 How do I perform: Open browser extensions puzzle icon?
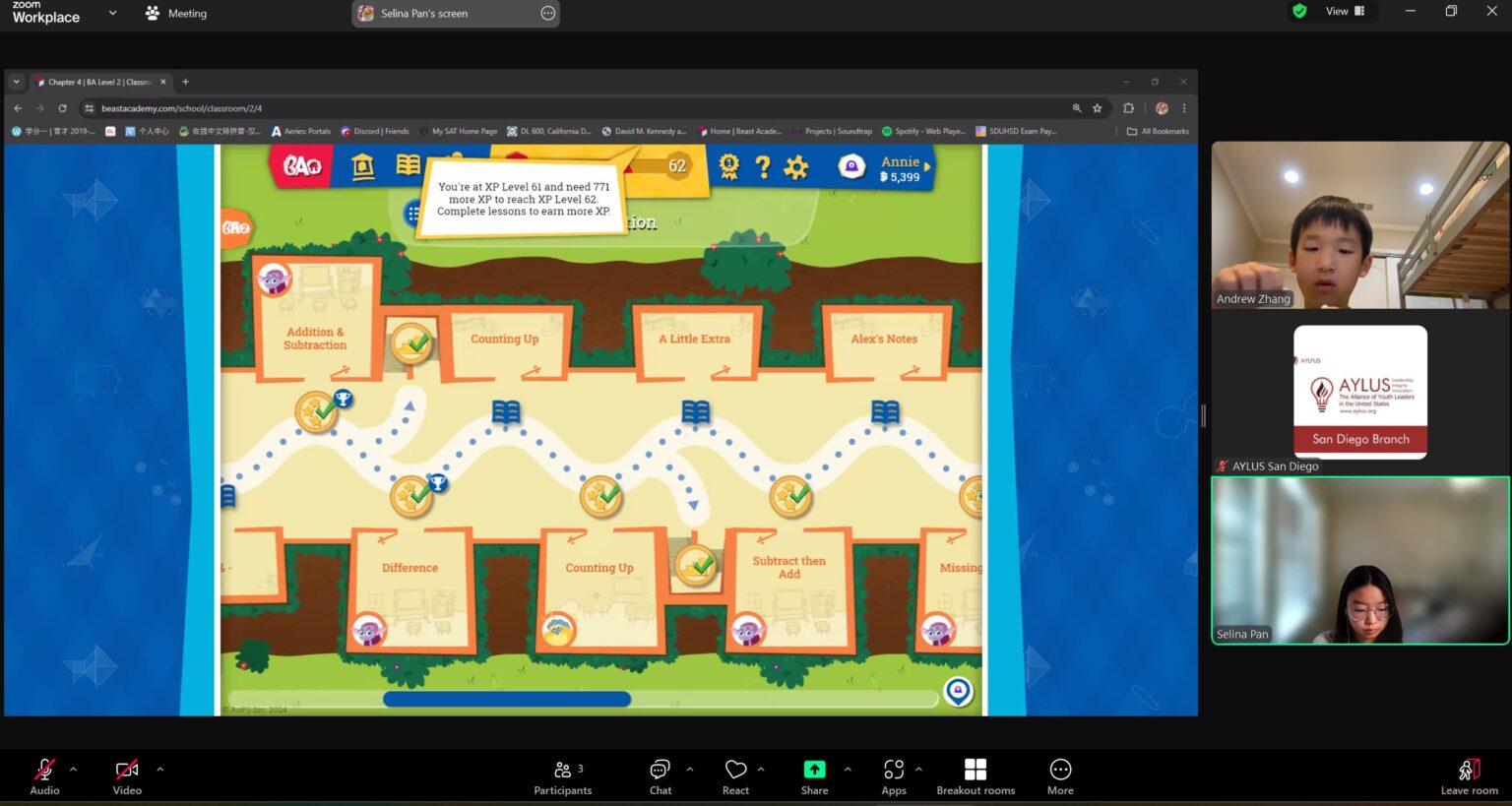pos(1128,108)
